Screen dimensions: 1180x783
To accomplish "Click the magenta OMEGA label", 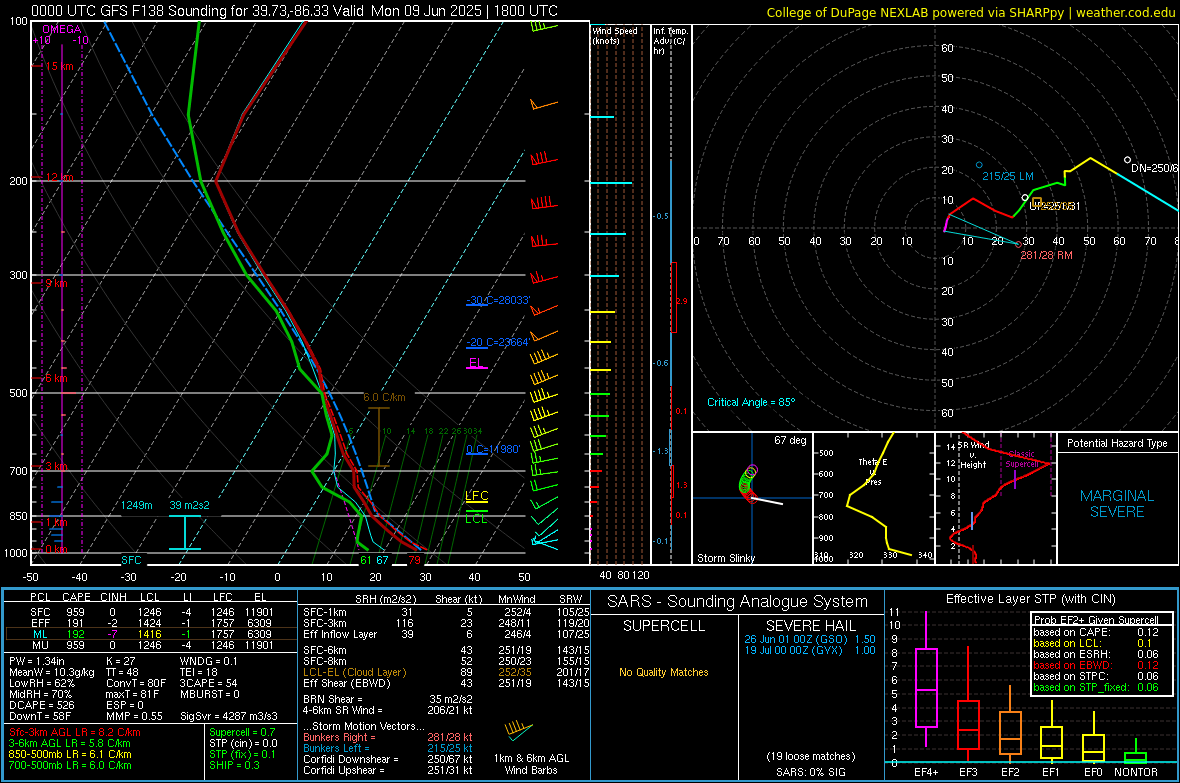I will [62, 29].
